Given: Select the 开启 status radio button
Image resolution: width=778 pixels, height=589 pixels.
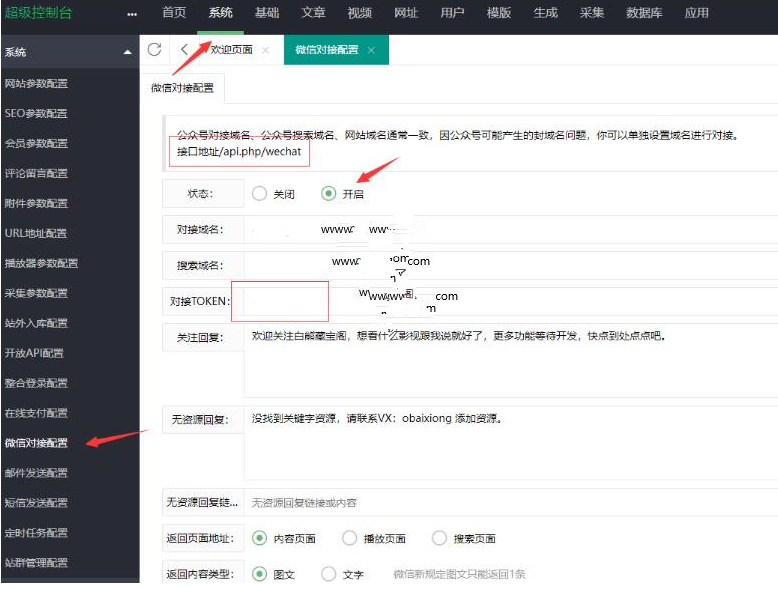Looking at the screenshot, I should pyautogui.click(x=328, y=193).
